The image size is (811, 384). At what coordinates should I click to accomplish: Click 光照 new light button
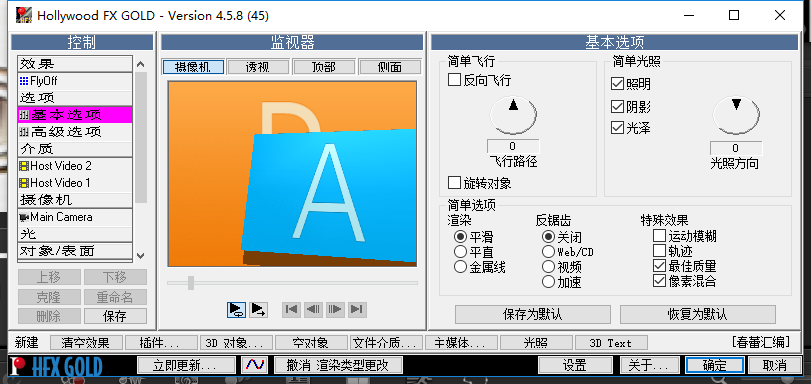[536, 343]
